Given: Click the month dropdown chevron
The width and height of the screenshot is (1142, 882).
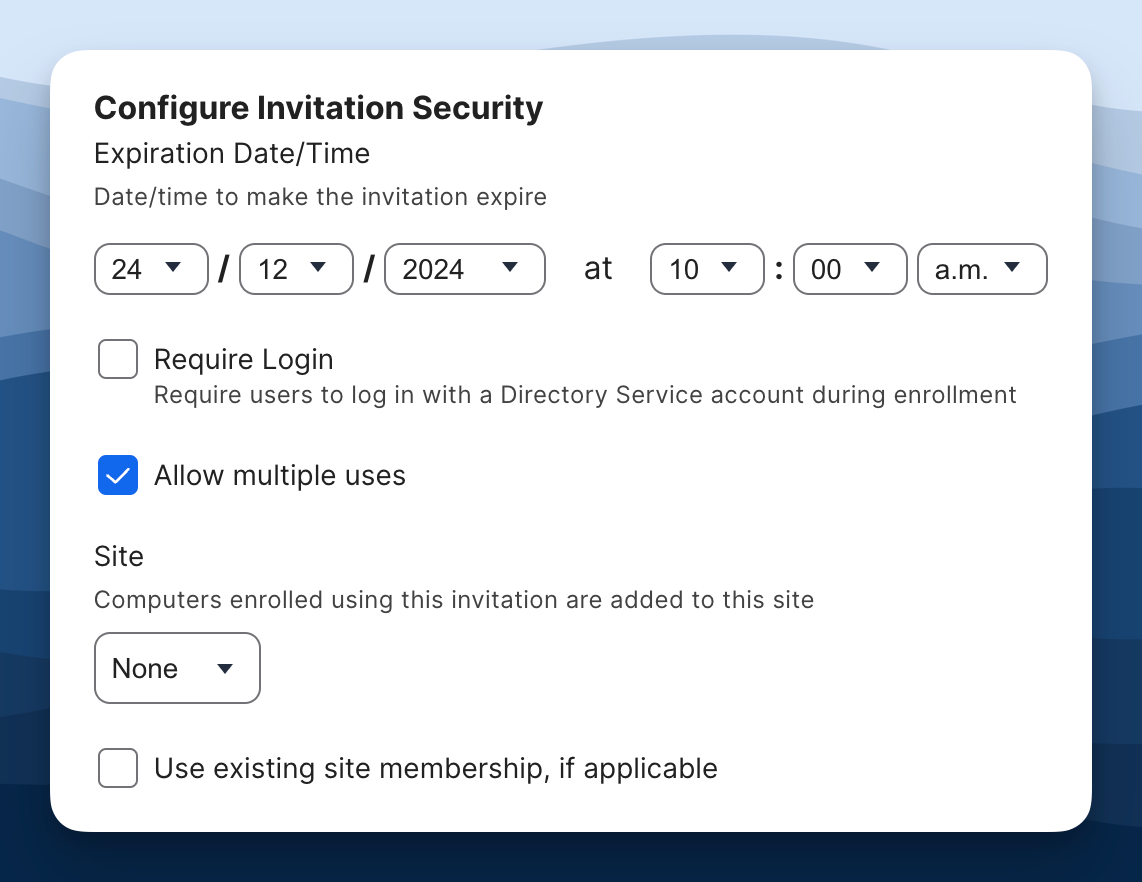Looking at the screenshot, I should pos(320,268).
